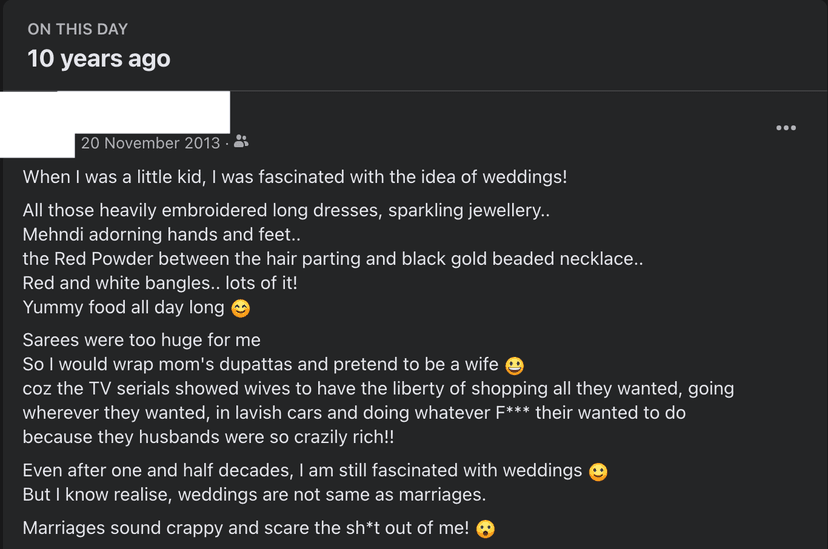Click the line about wrapping mom's dupattas

pyautogui.click(x=262, y=365)
